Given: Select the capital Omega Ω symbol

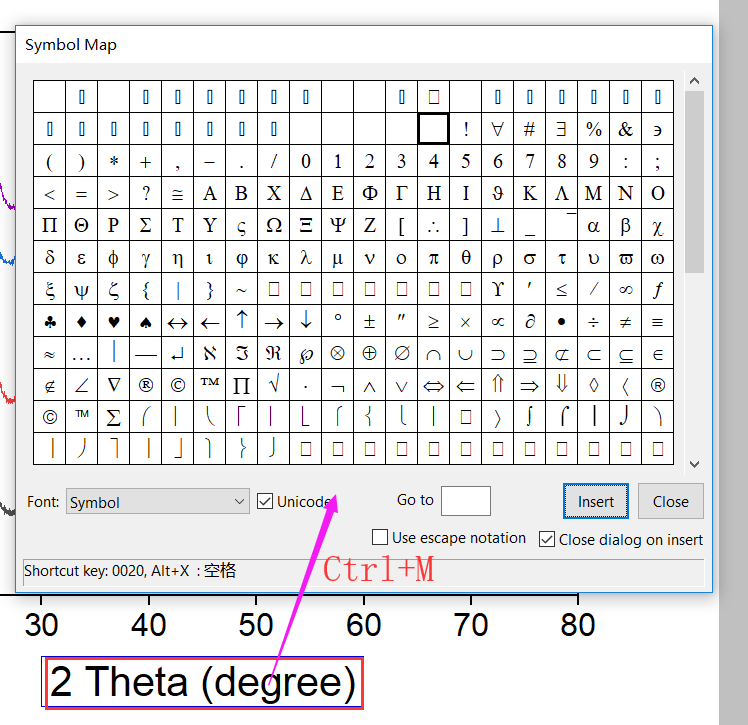Looking at the screenshot, I should pos(274,225).
